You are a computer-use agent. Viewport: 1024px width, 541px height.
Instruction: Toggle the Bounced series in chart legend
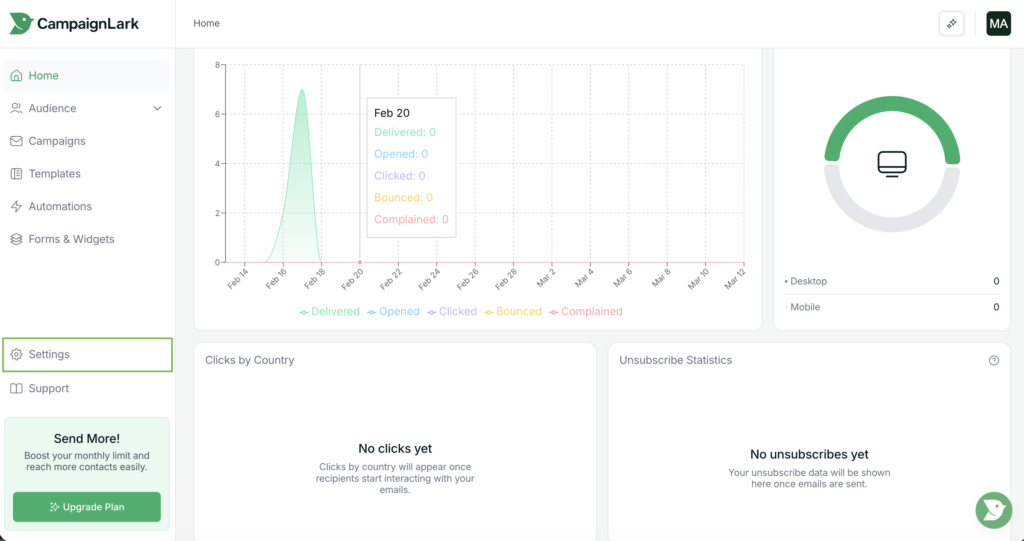click(x=512, y=312)
